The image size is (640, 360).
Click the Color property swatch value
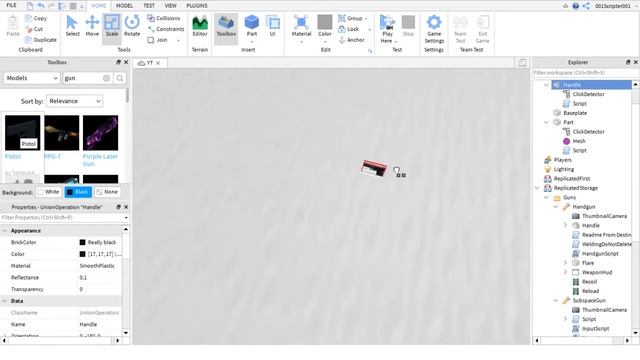point(82,254)
